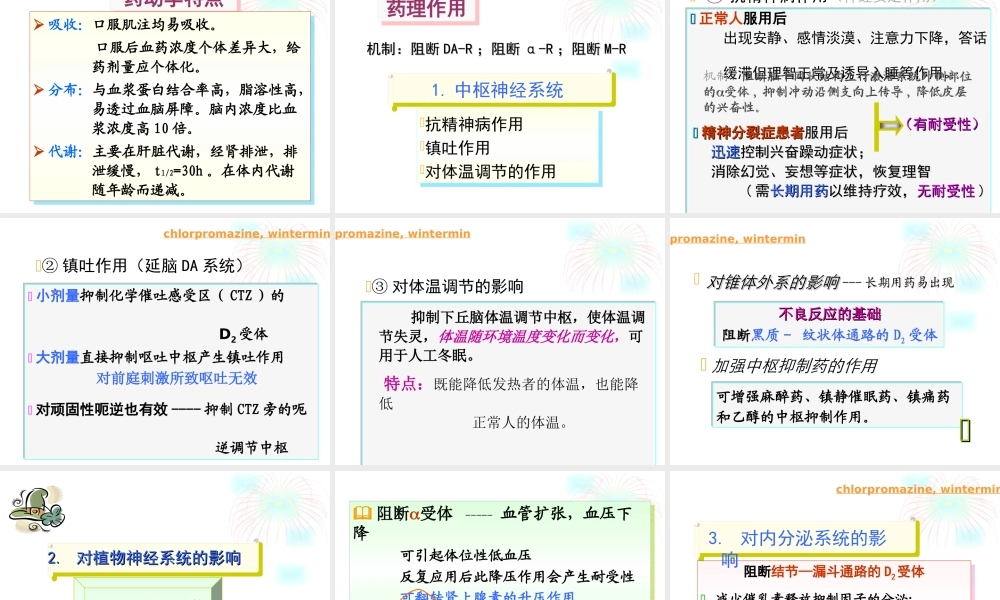Image resolution: width=1000 pixels, height=600 pixels.
Task: Select the "药理作用" title banner
Action: click(x=427, y=12)
